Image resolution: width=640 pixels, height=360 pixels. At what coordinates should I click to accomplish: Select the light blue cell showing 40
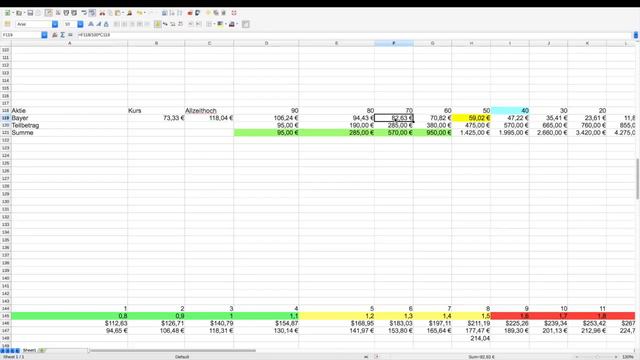(x=510, y=111)
